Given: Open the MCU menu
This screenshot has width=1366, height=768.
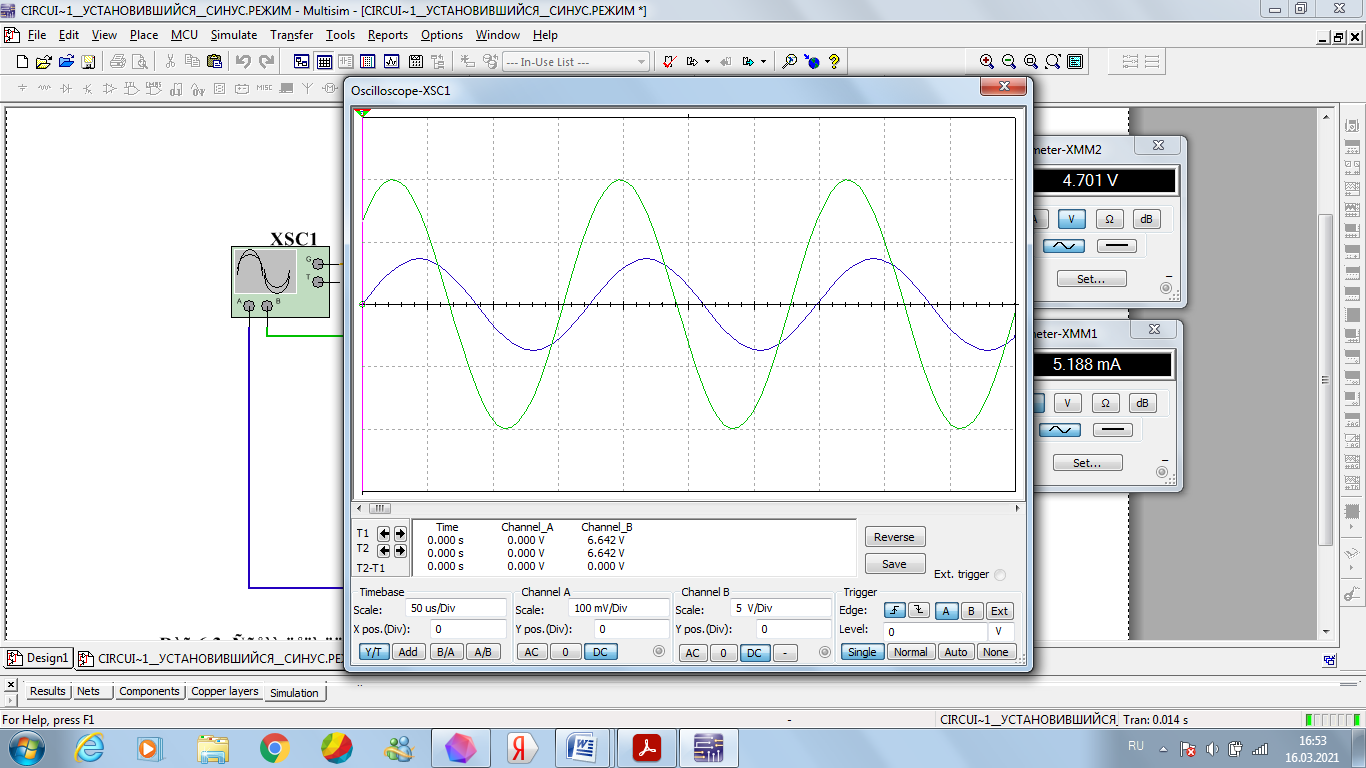Looking at the screenshot, I should pos(184,34).
